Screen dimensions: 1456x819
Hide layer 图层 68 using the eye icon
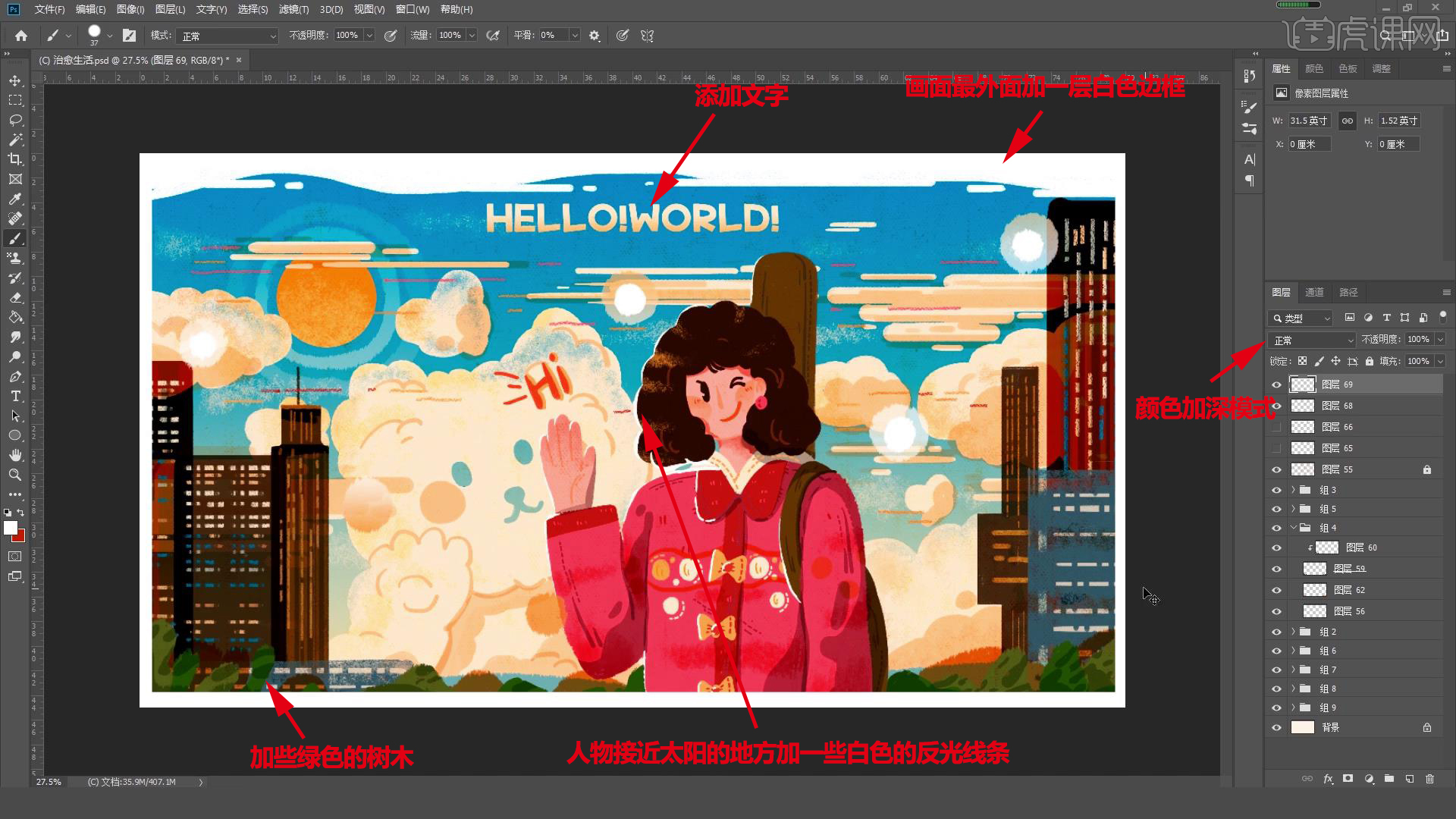tap(1276, 406)
